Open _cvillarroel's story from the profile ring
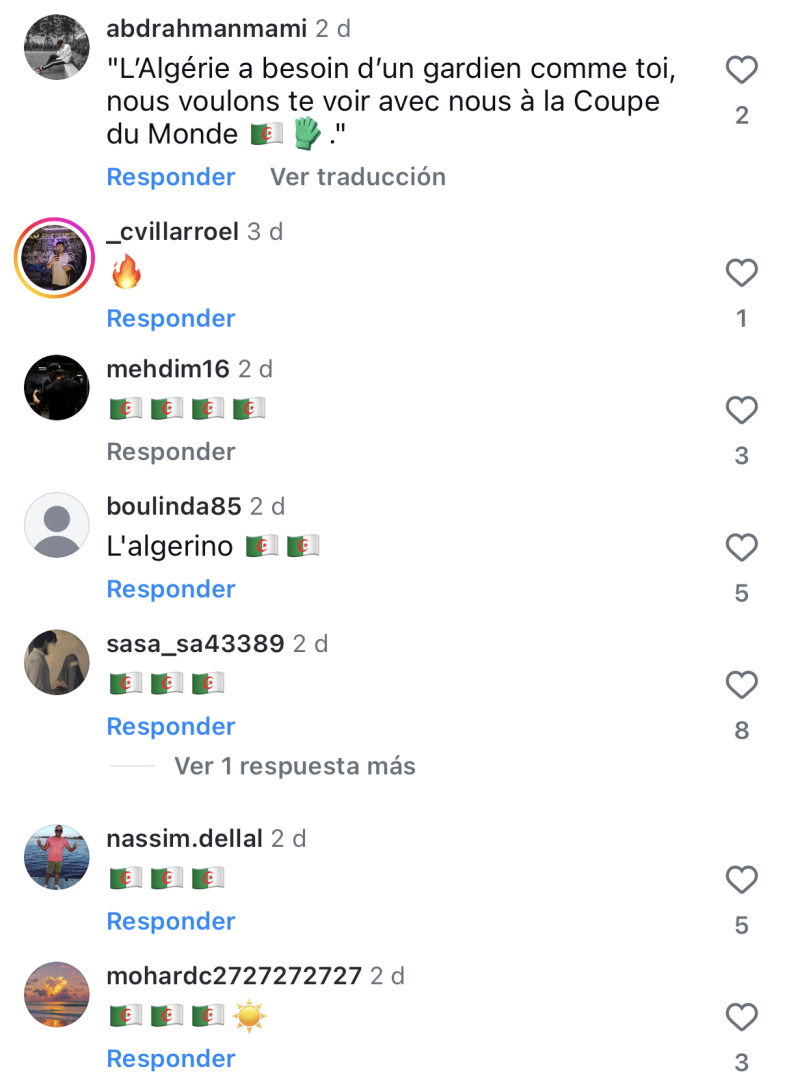The image size is (800, 1082). (55, 258)
